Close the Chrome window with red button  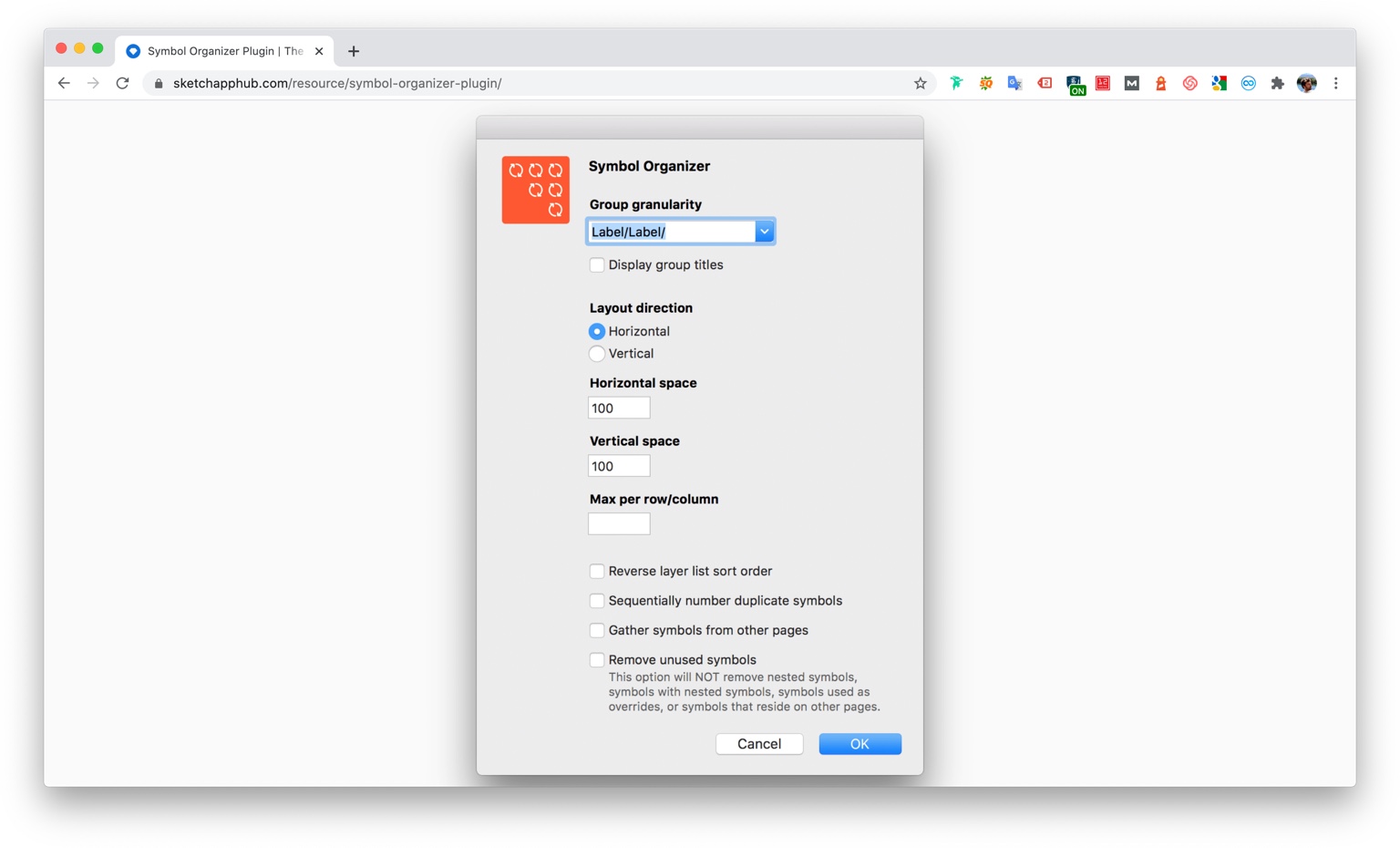61,48
